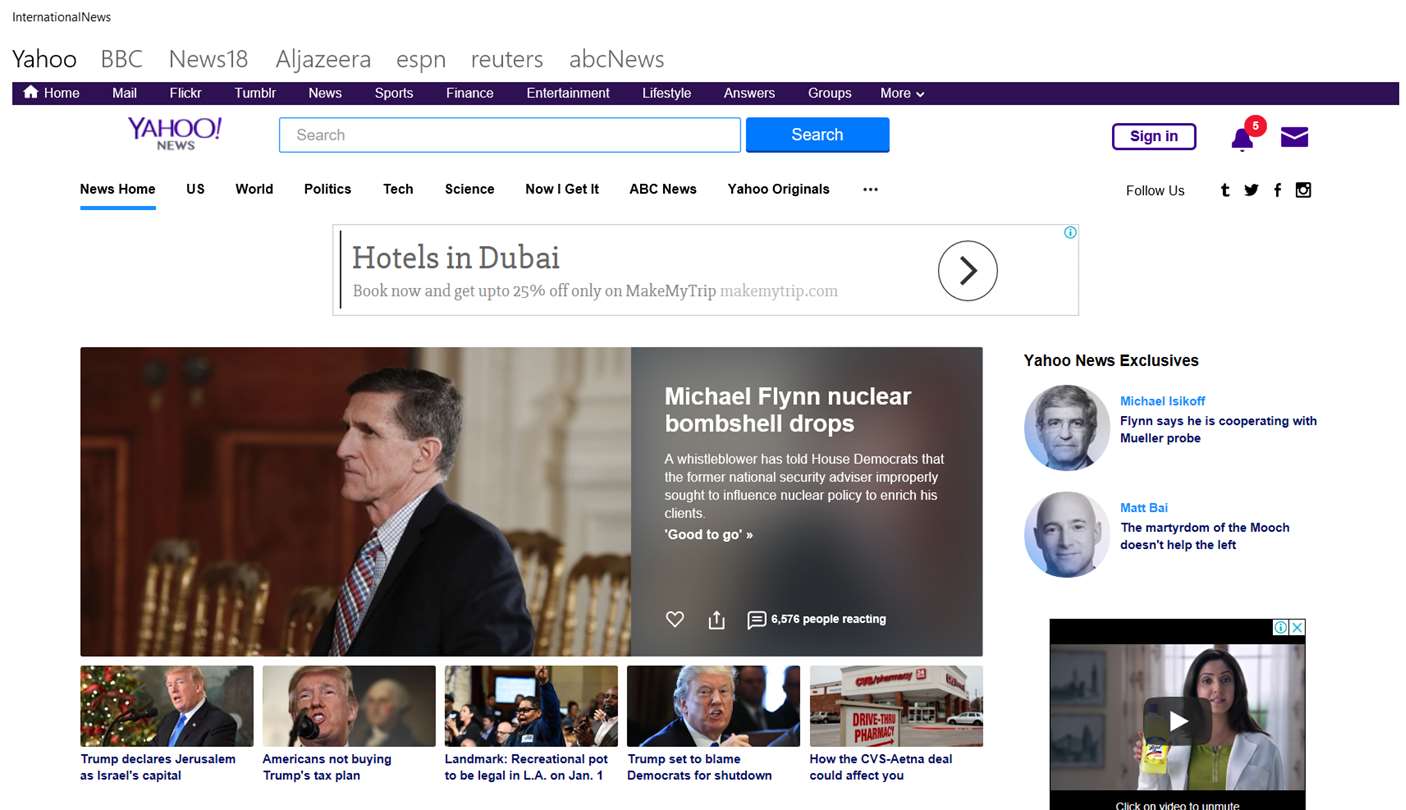Open Yahoo News Facebook social icon
This screenshot has width=1406, height=810.
[x=1277, y=190]
